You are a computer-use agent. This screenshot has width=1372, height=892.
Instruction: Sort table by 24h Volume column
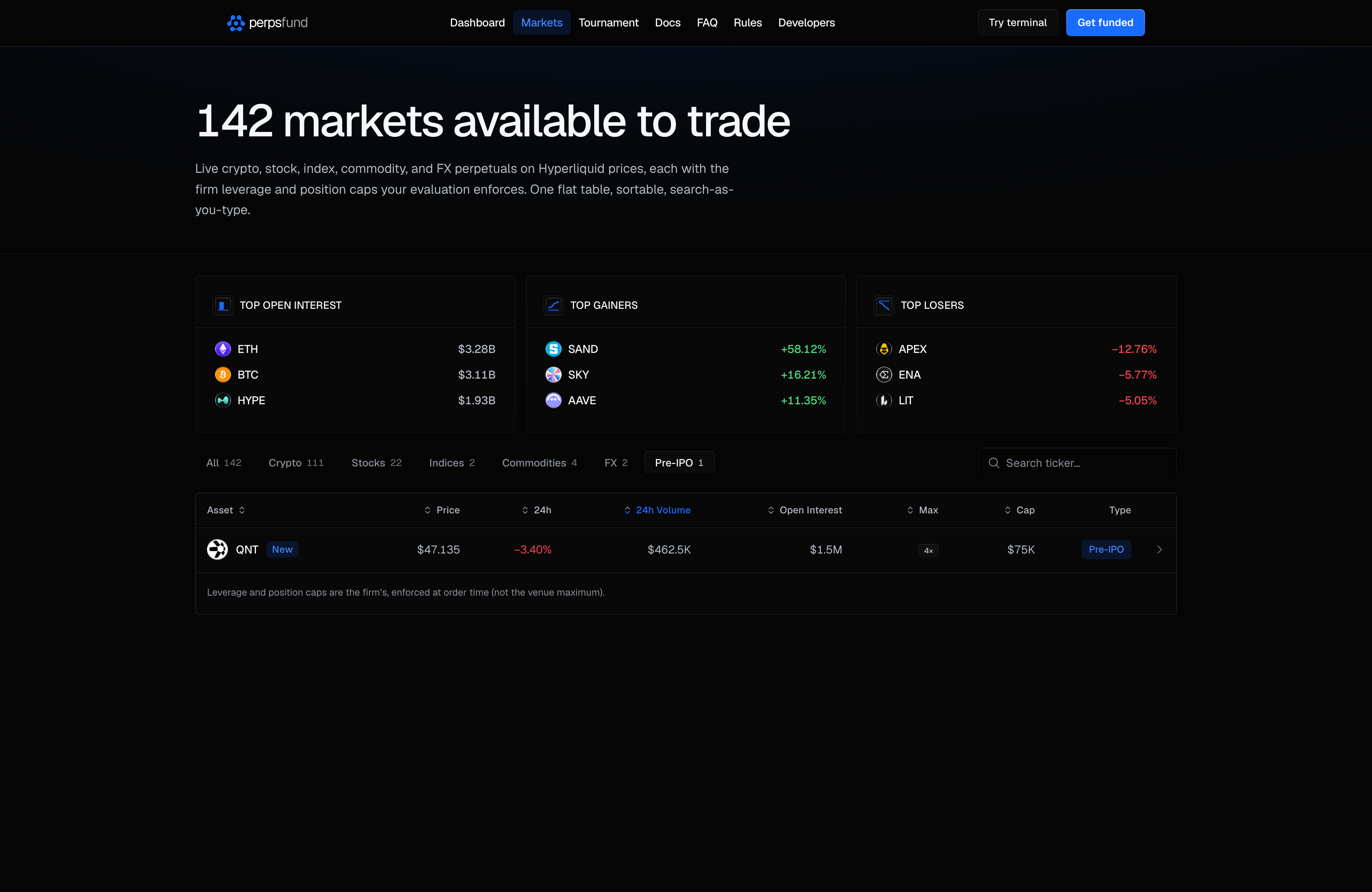(657, 510)
